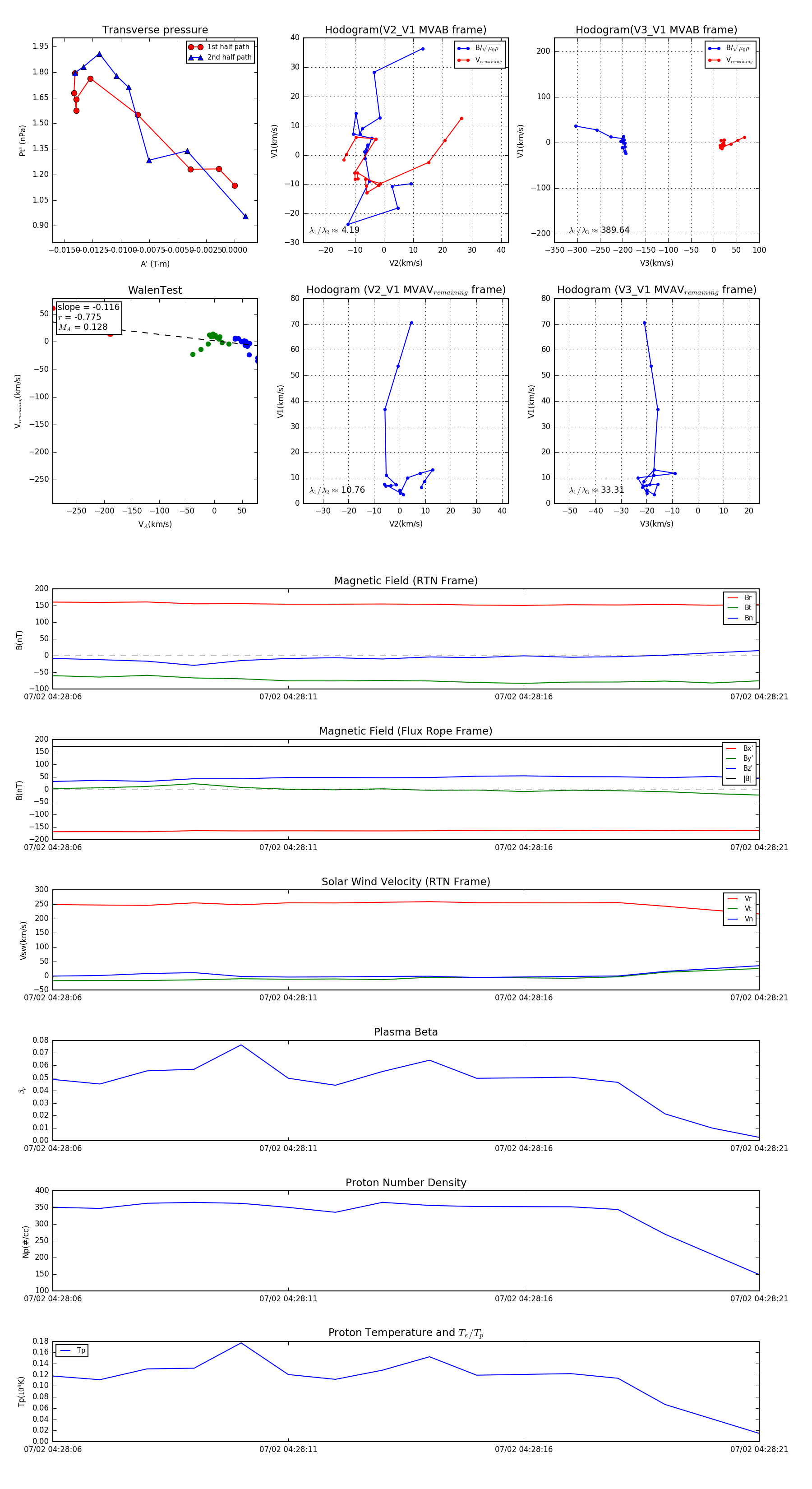Click the red circle marker for '1st half path'
The image size is (812, 1489).
click(196, 47)
